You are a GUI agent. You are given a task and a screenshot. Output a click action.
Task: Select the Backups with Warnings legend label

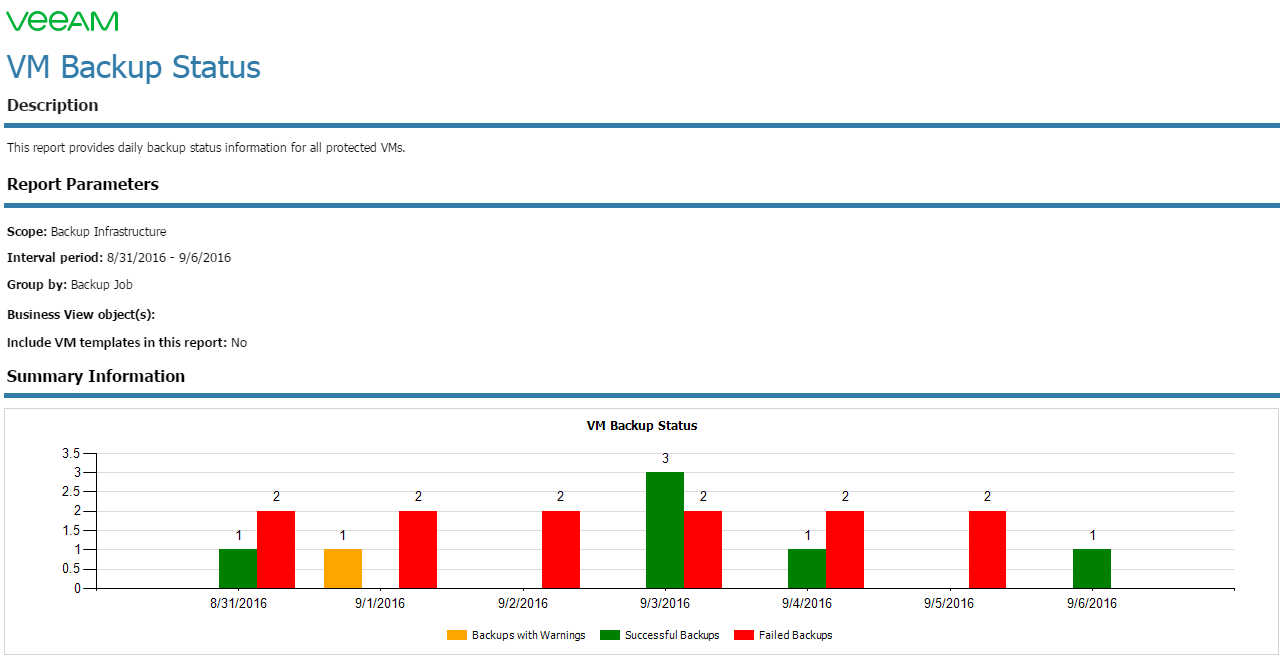pyautogui.click(x=529, y=635)
